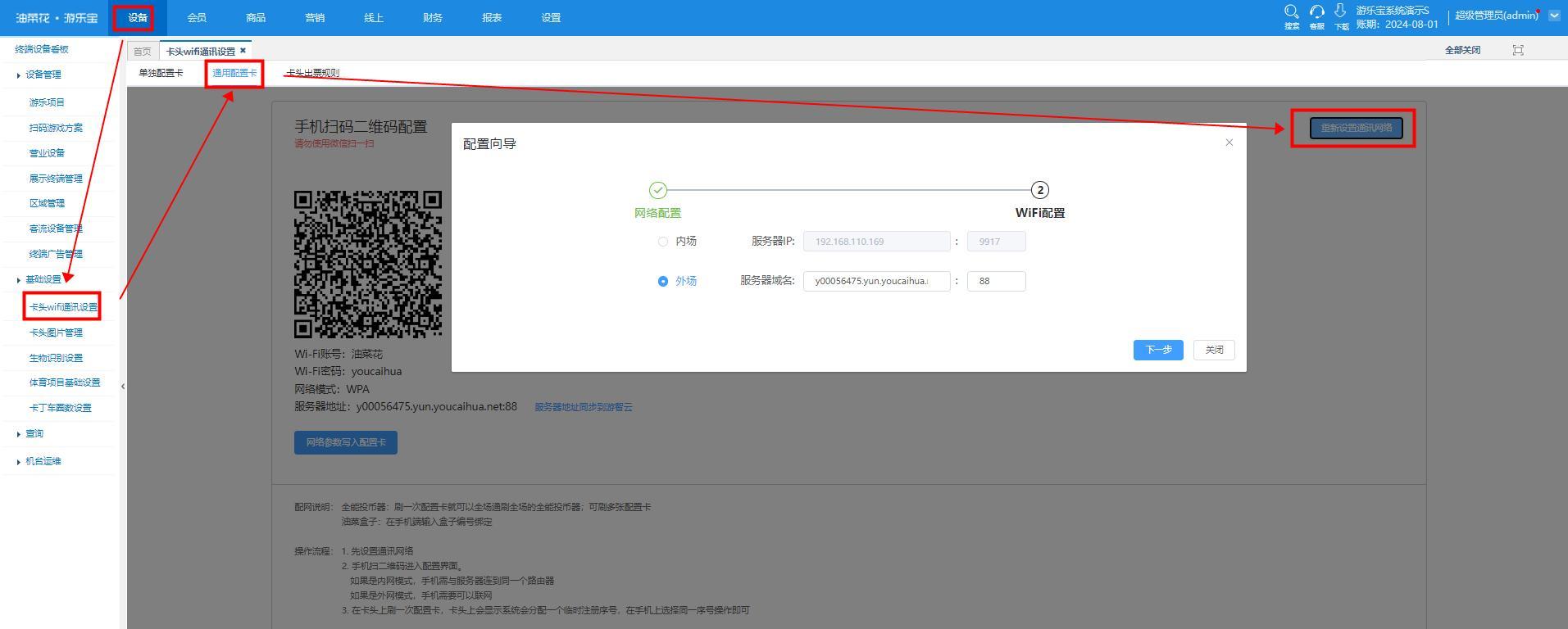The image size is (1568, 629).
Task: Click the 网络配置 completed step checkmark
Action: pos(658,190)
